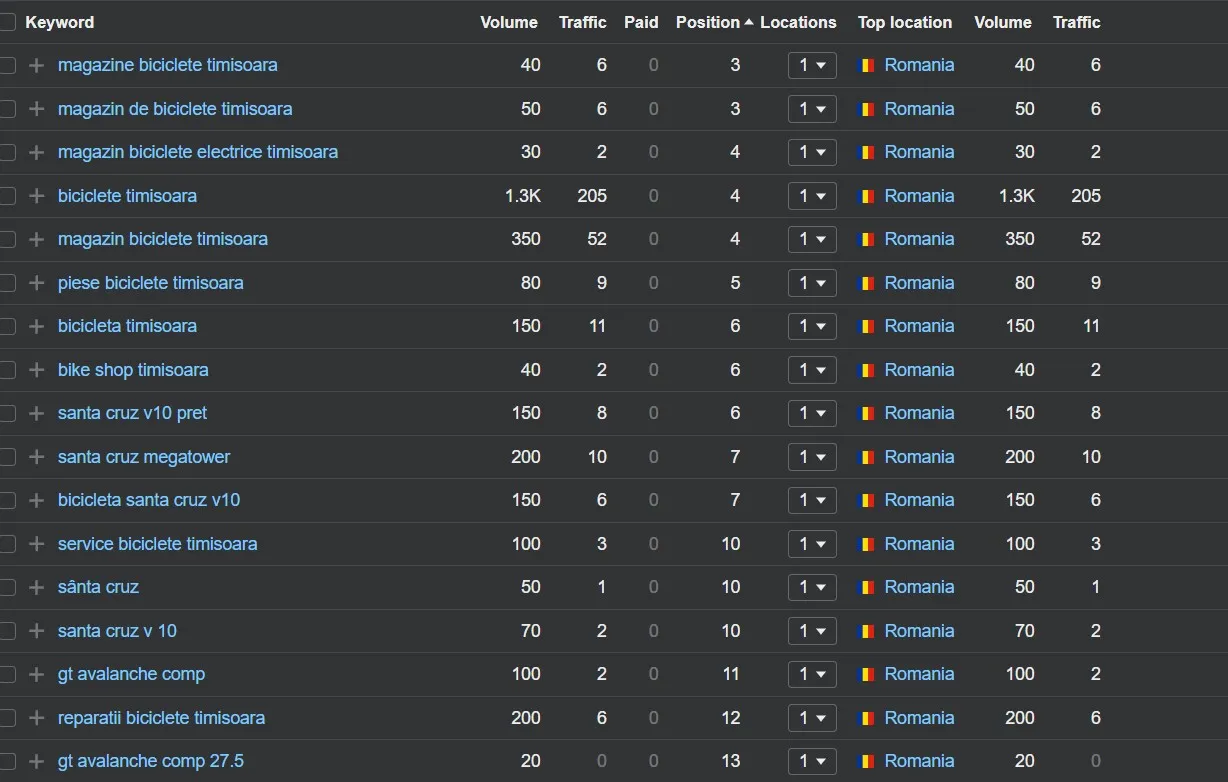Select all rows with header checkbox

pos(7,22)
